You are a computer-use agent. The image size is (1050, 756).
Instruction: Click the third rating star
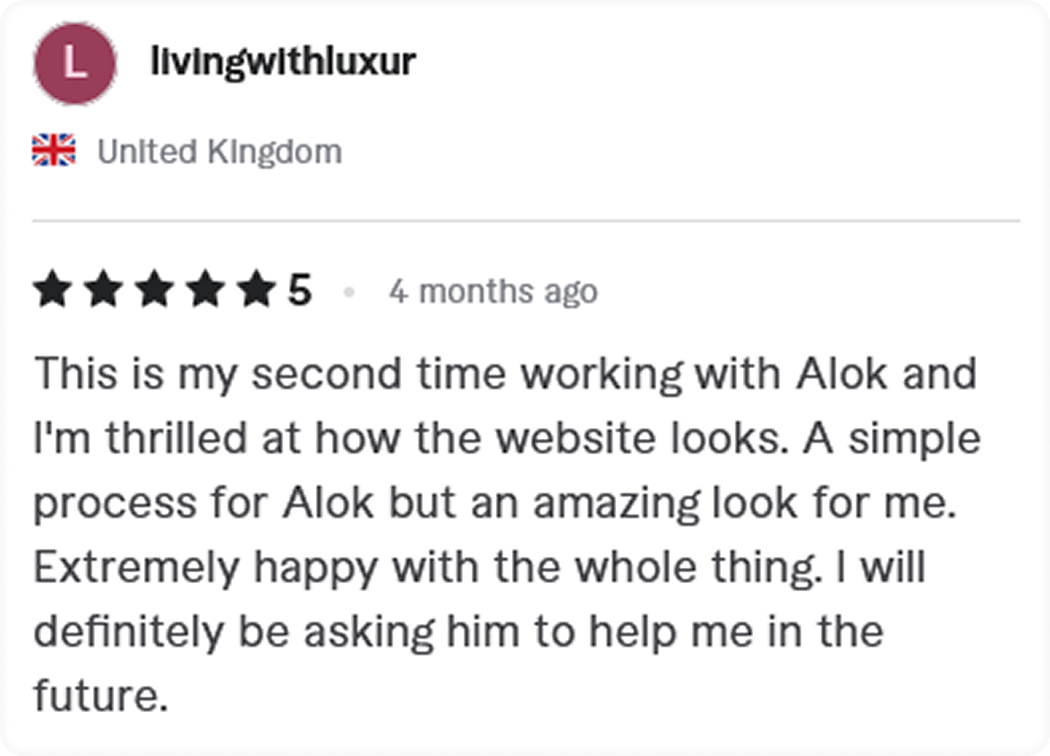[155, 291]
